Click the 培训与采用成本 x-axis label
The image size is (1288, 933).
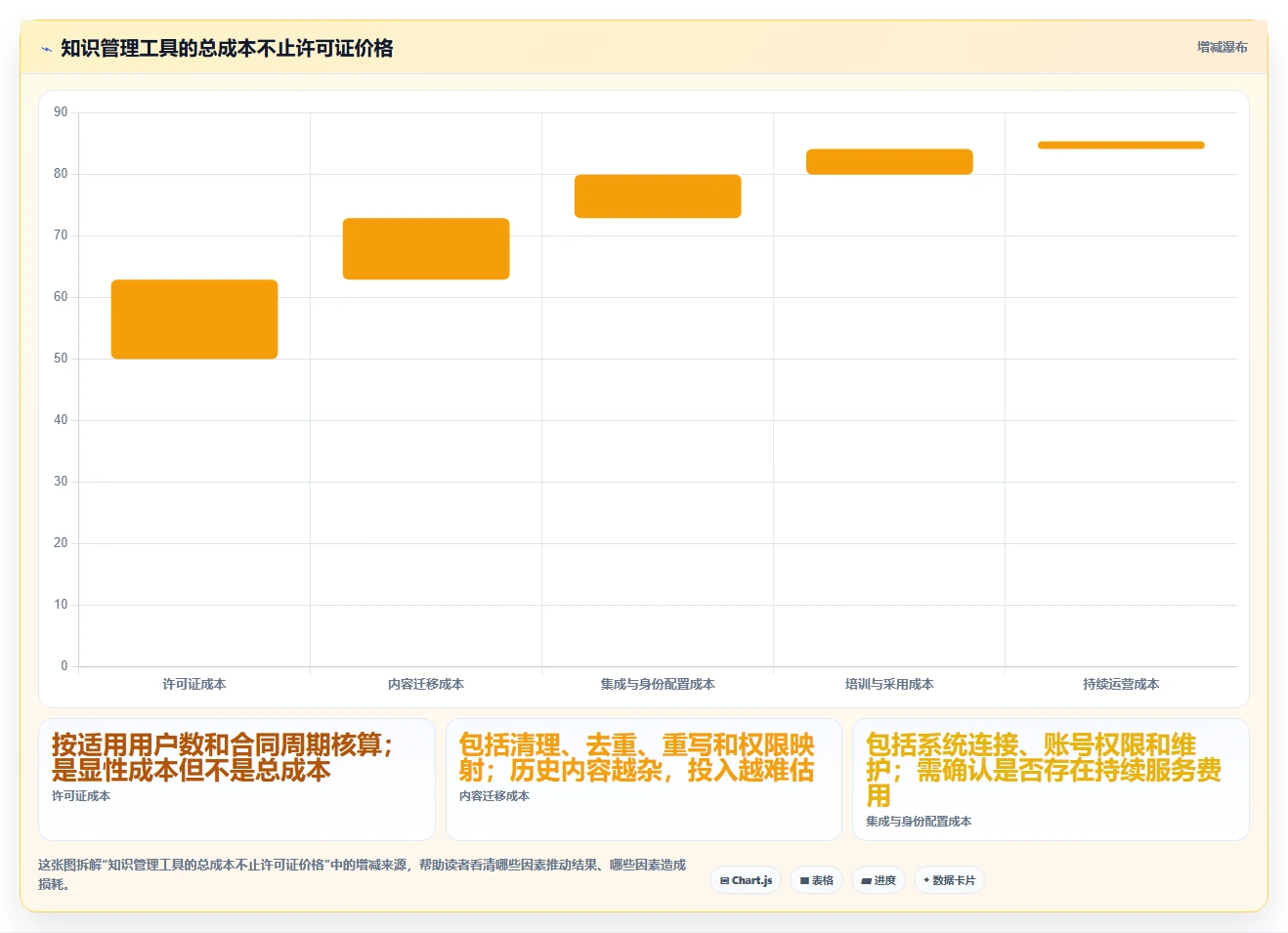coord(889,684)
